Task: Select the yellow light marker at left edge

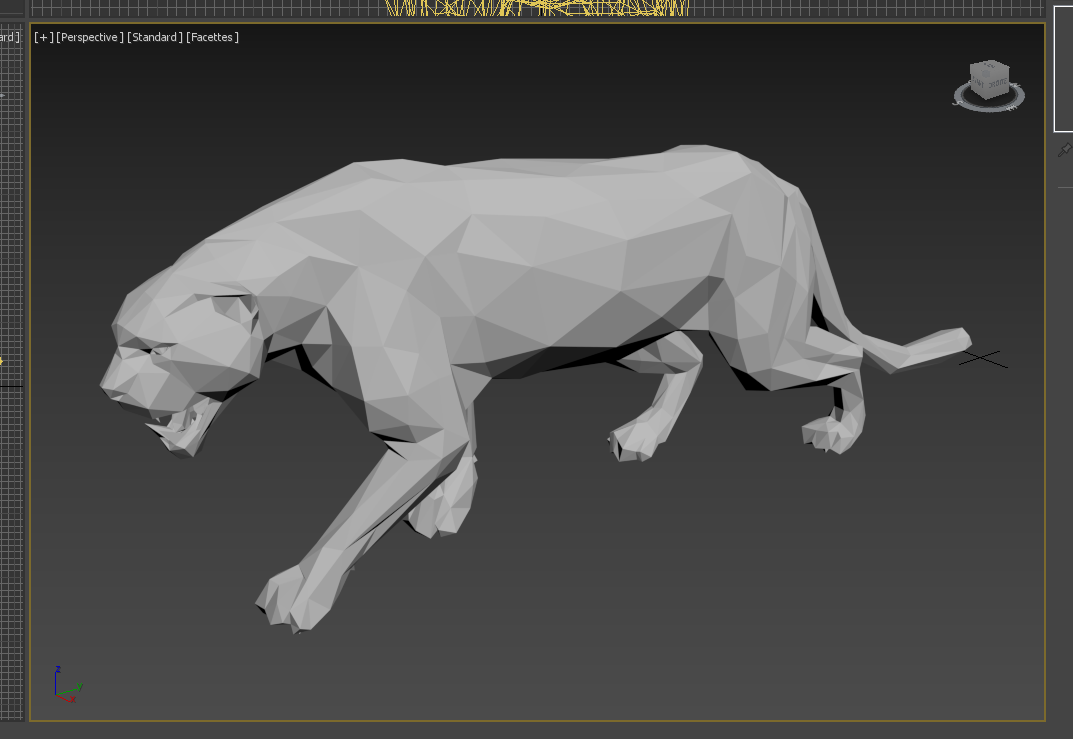Action: pos(2,361)
